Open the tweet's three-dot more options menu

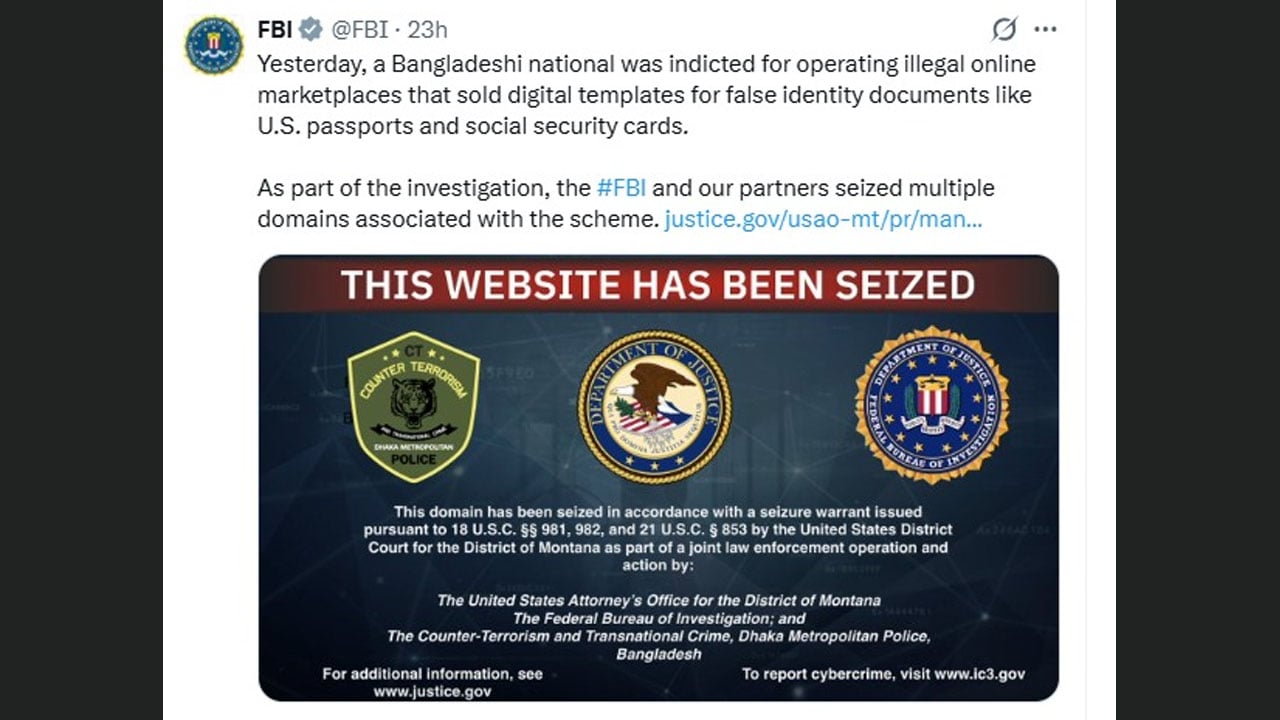coord(1045,30)
